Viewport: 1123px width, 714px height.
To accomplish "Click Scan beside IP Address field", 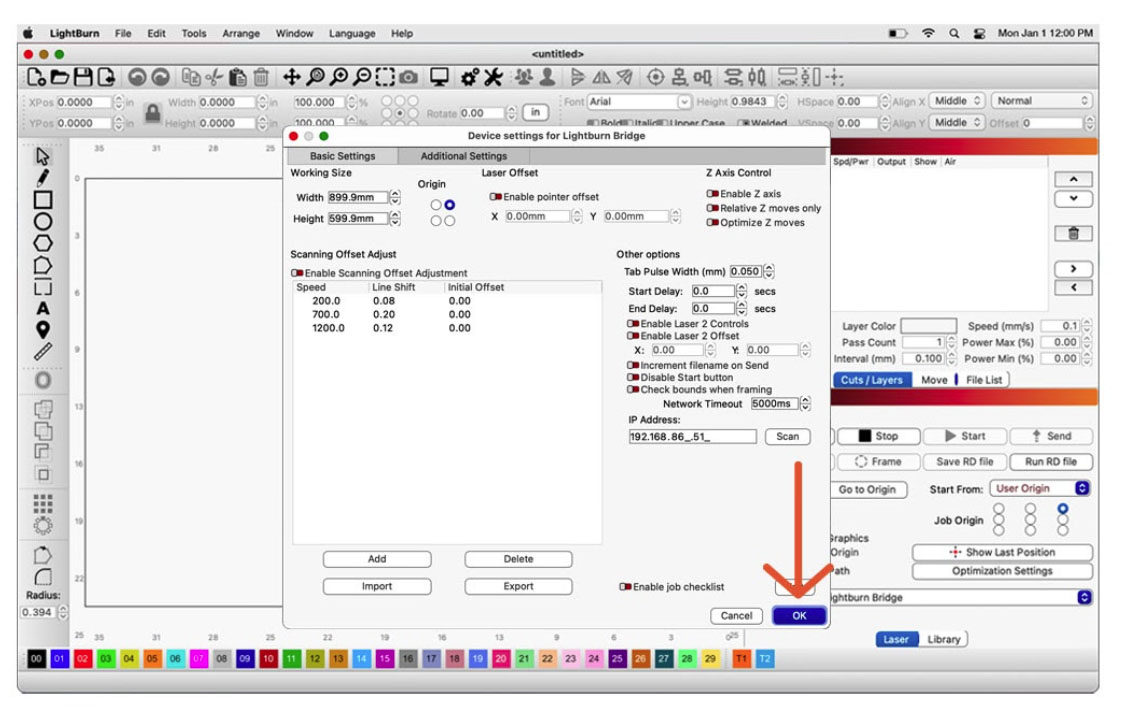I will click(x=787, y=436).
